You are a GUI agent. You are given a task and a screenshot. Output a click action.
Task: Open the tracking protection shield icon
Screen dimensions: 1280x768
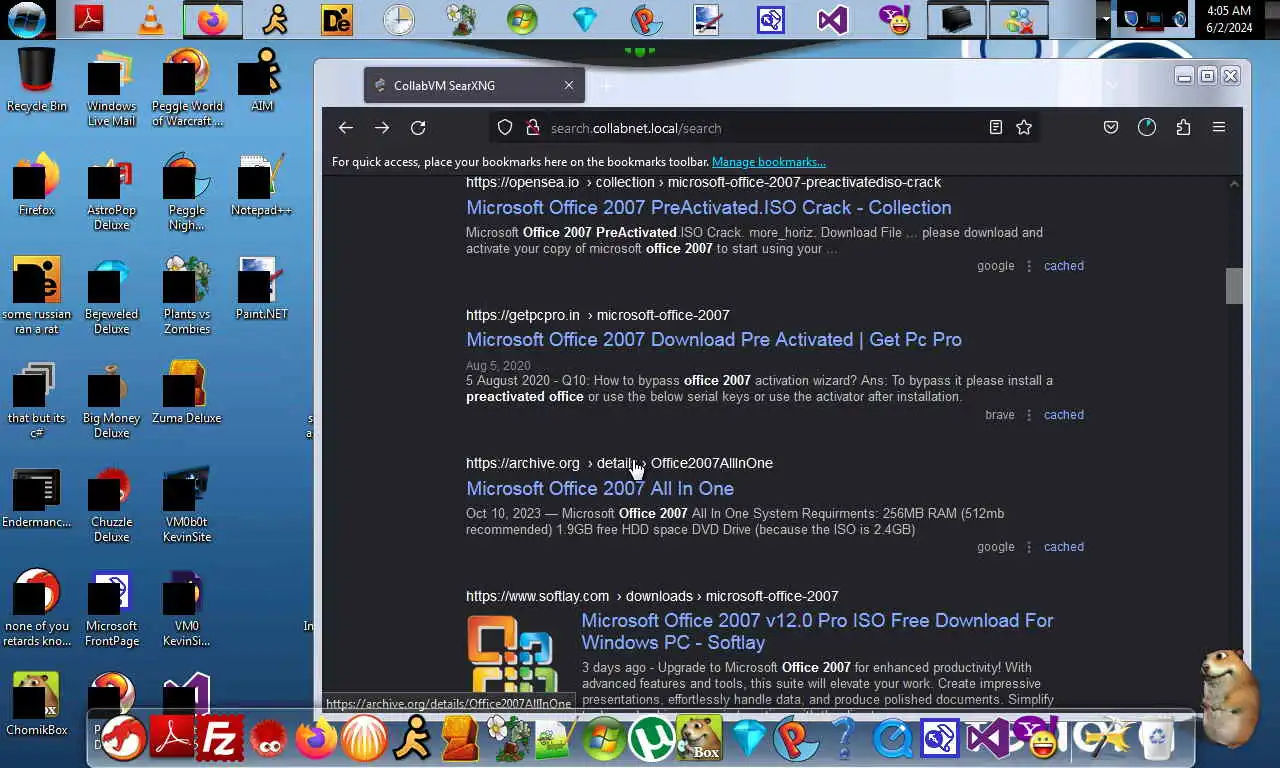[505, 128]
